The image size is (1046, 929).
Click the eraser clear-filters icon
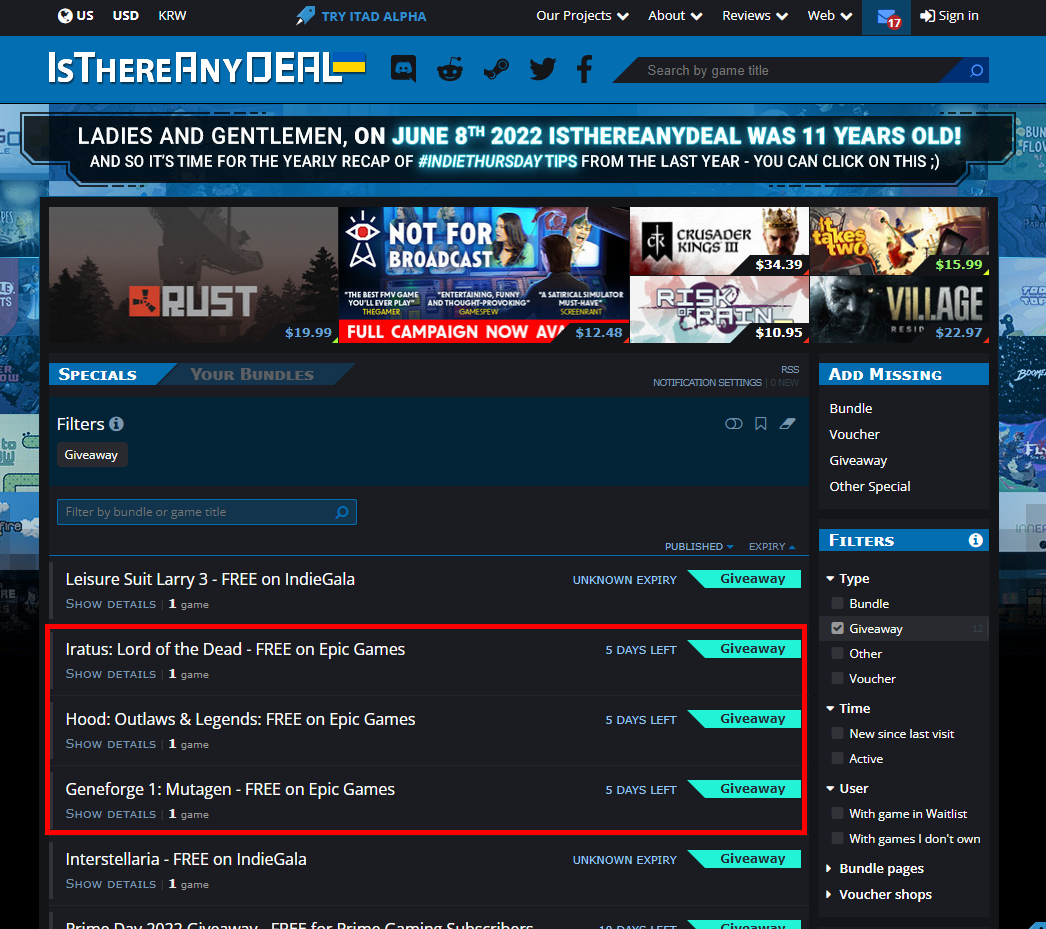(788, 424)
